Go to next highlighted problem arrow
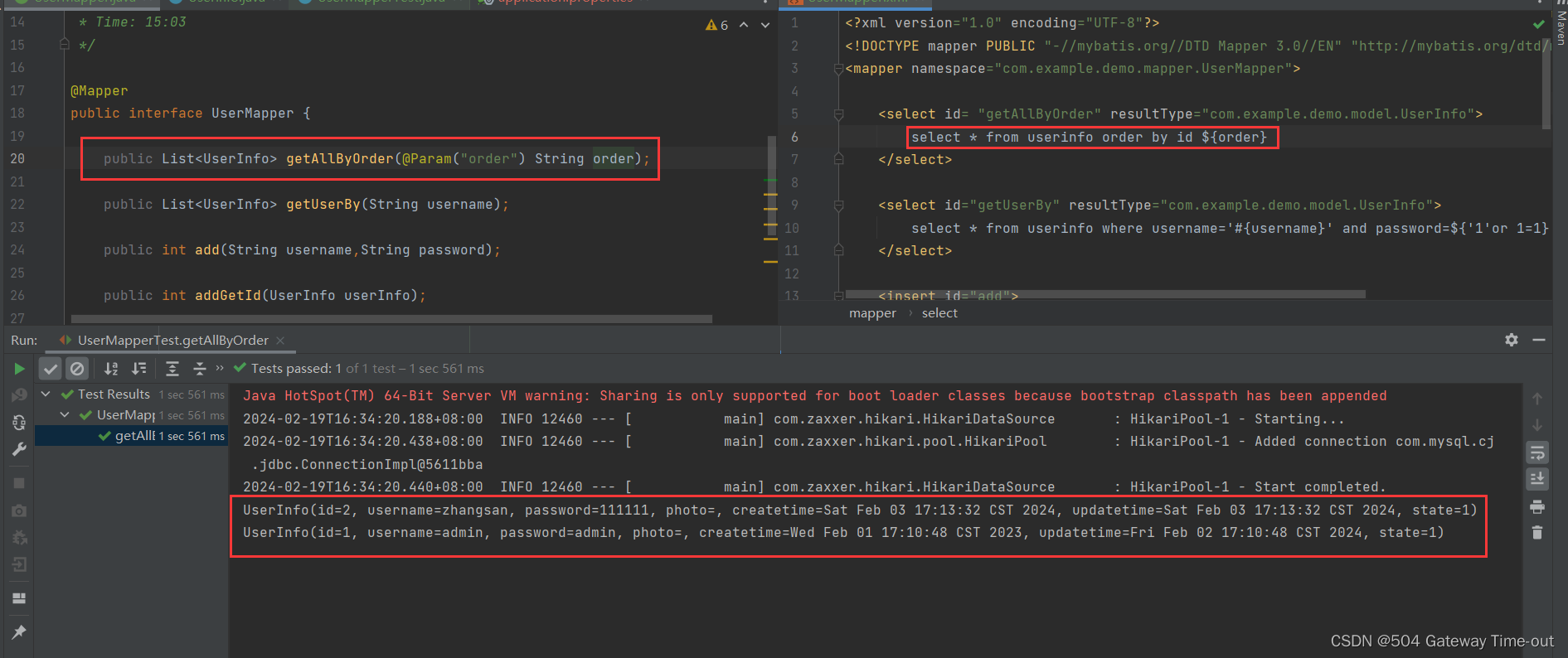This screenshot has width=1568, height=658. 765,25
